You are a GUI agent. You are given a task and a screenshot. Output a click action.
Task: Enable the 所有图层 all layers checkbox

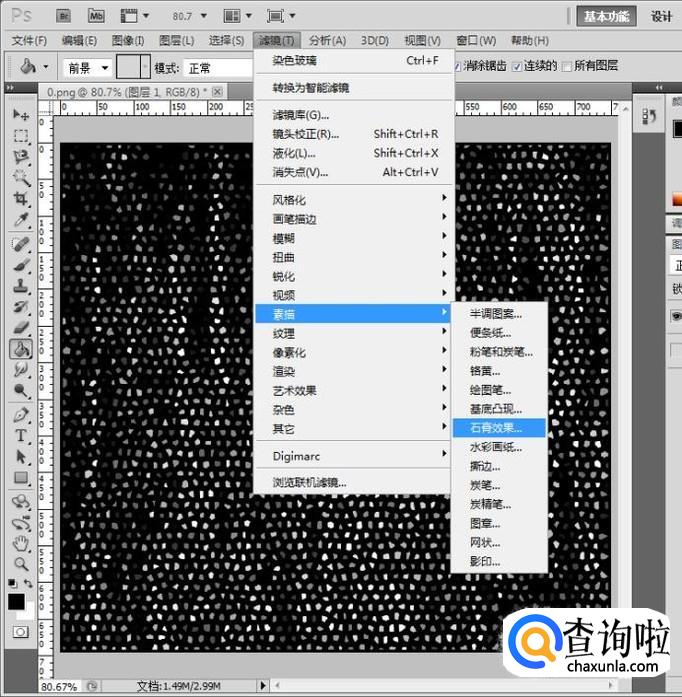click(x=568, y=66)
